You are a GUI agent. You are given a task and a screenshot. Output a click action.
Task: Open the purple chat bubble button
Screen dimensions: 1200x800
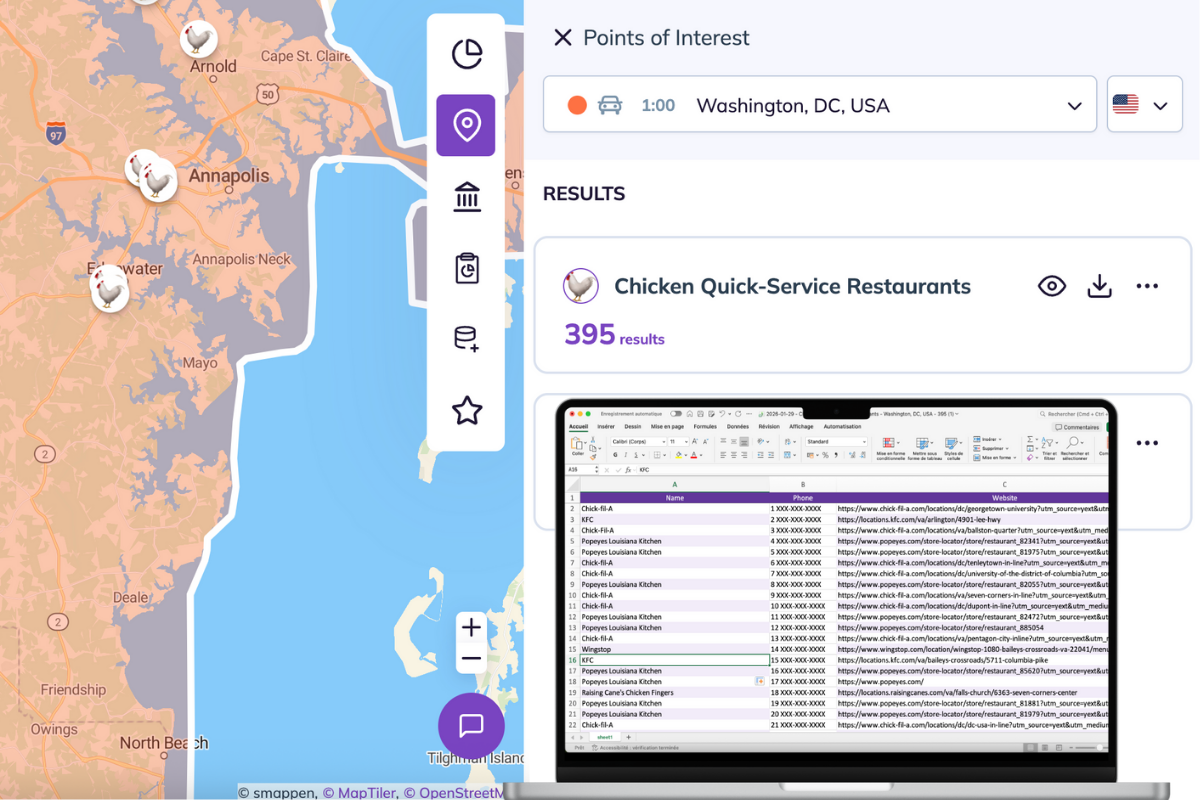pyautogui.click(x=471, y=725)
